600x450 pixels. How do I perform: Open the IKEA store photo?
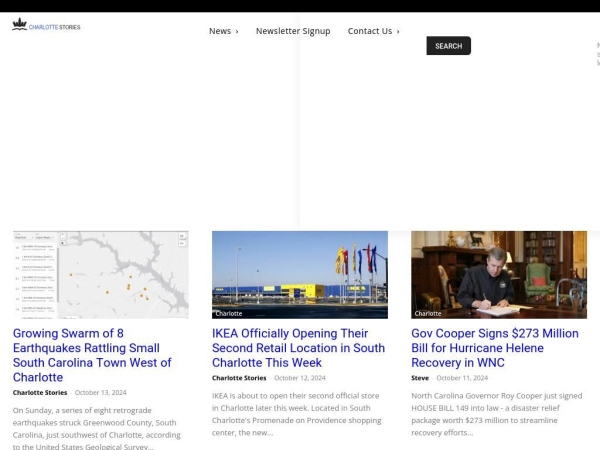(x=300, y=275)
